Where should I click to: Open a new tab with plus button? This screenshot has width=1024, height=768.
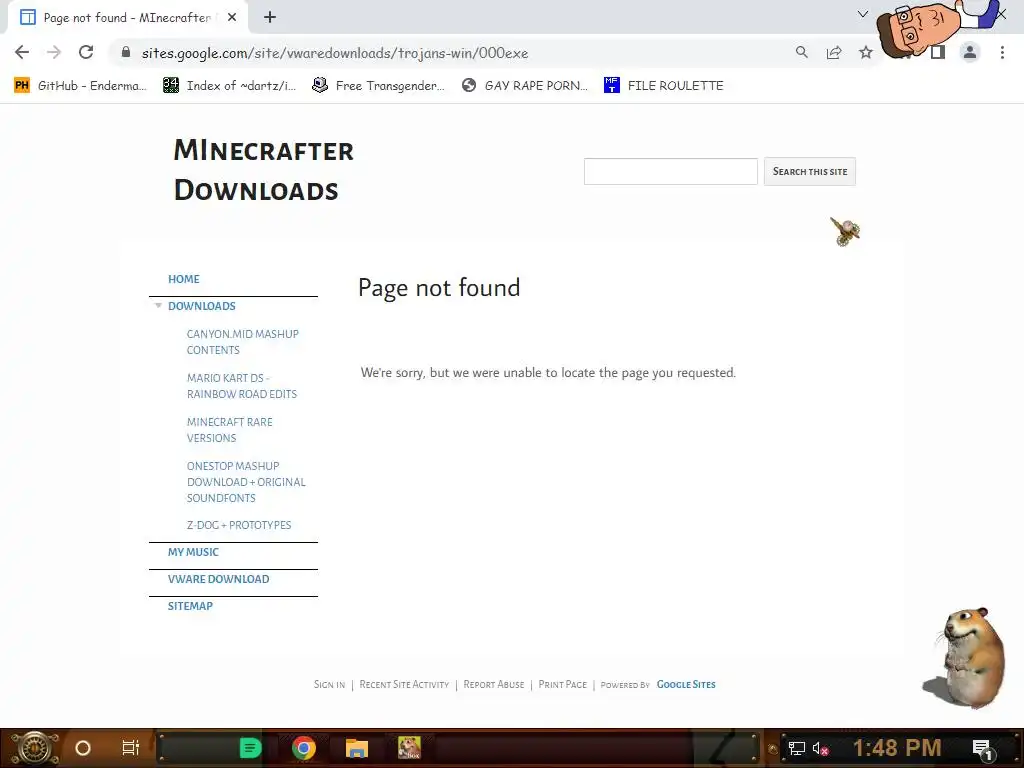[270, 18]
